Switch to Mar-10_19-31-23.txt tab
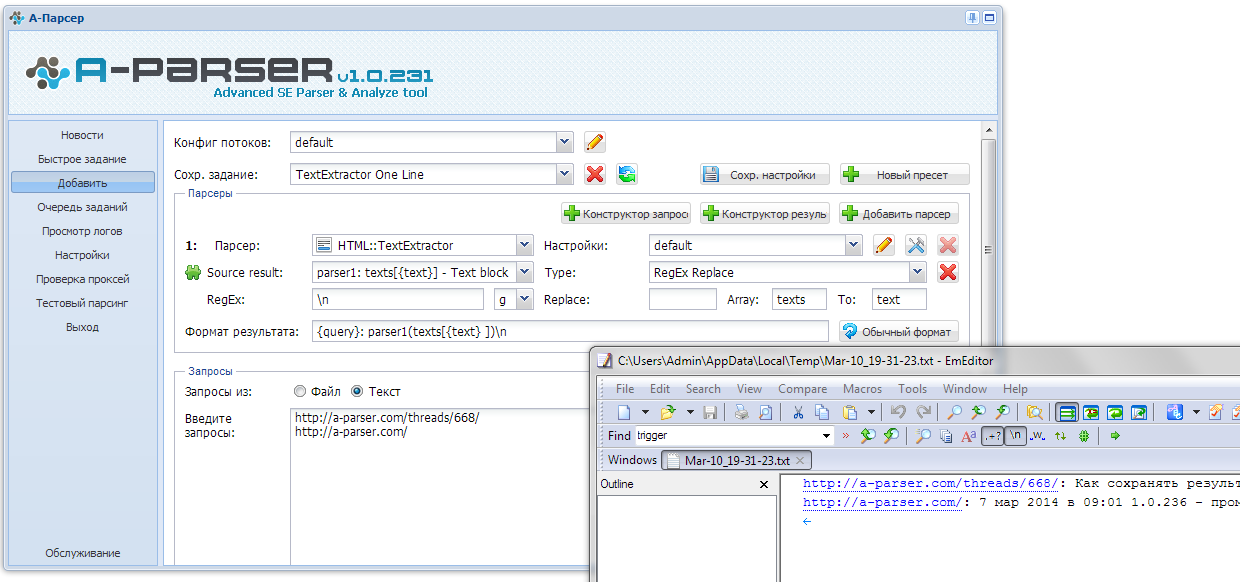Viewport: 1240px width, 582px height. click(736, 460)
